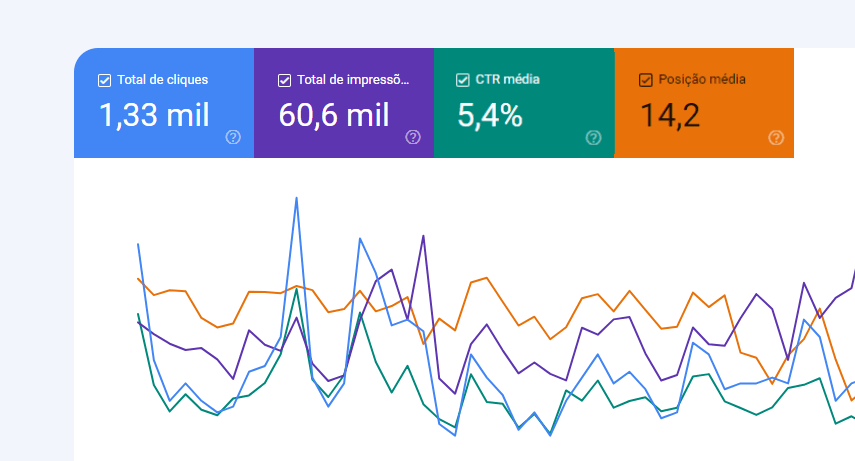This screenshot has height=461, width=855.
Task: Click the 1,33 mil clicks value
Action: coord(154,115)
